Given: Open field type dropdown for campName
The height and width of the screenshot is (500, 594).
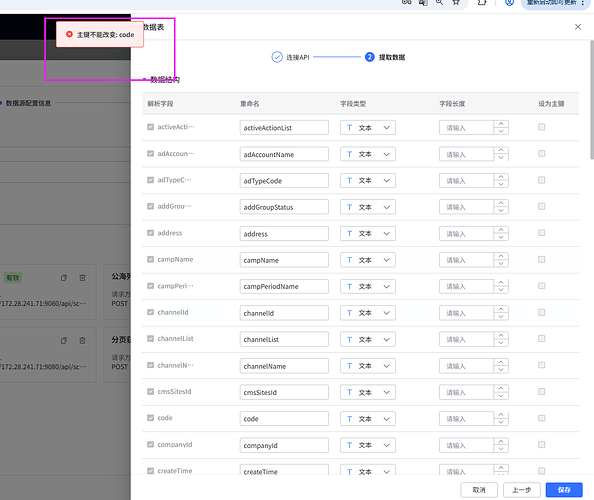Looking at the screenshot, I should point(367,260).
